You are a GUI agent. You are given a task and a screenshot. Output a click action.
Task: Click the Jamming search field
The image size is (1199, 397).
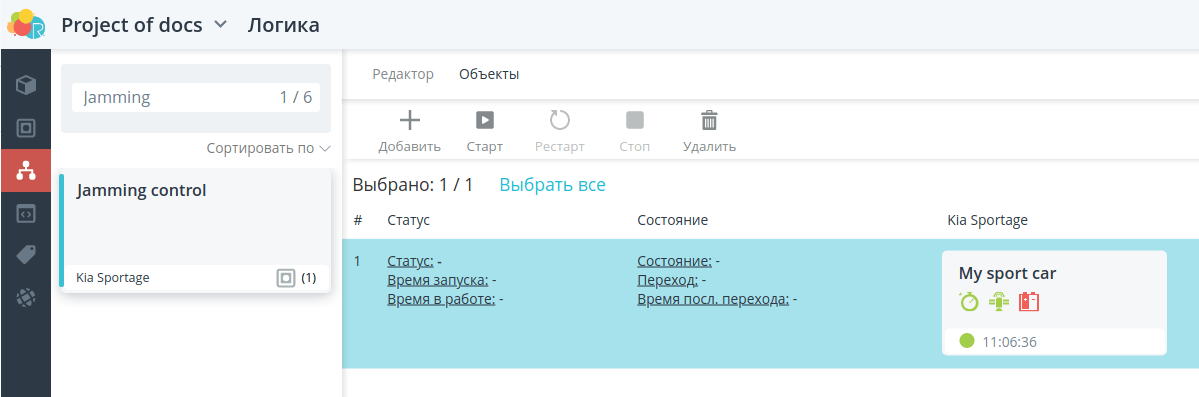pyautogui.click(x=196, y=97)
